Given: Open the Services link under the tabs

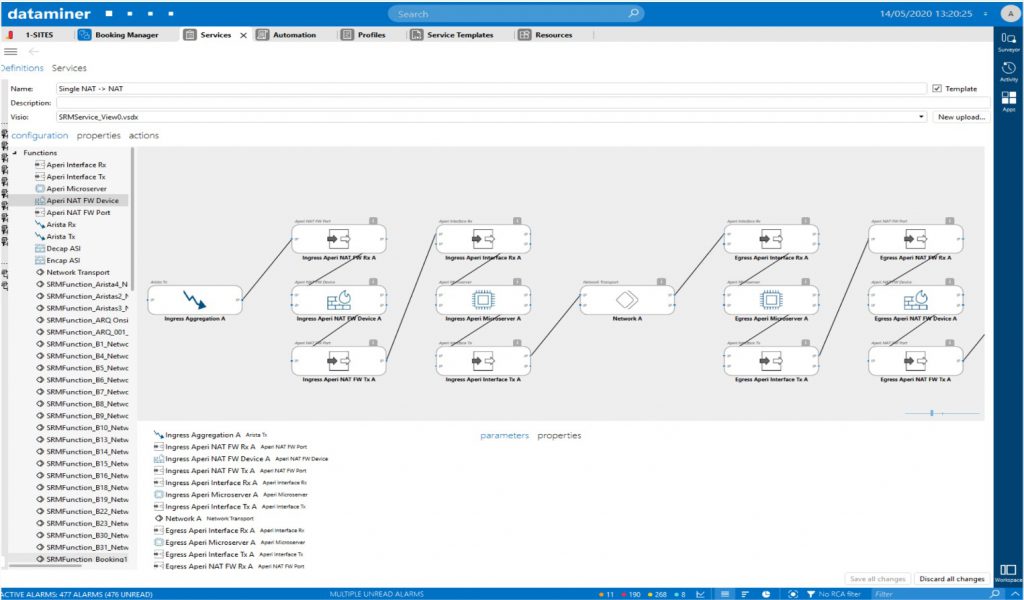Looking at the screenshot, I should click(69, 68).
